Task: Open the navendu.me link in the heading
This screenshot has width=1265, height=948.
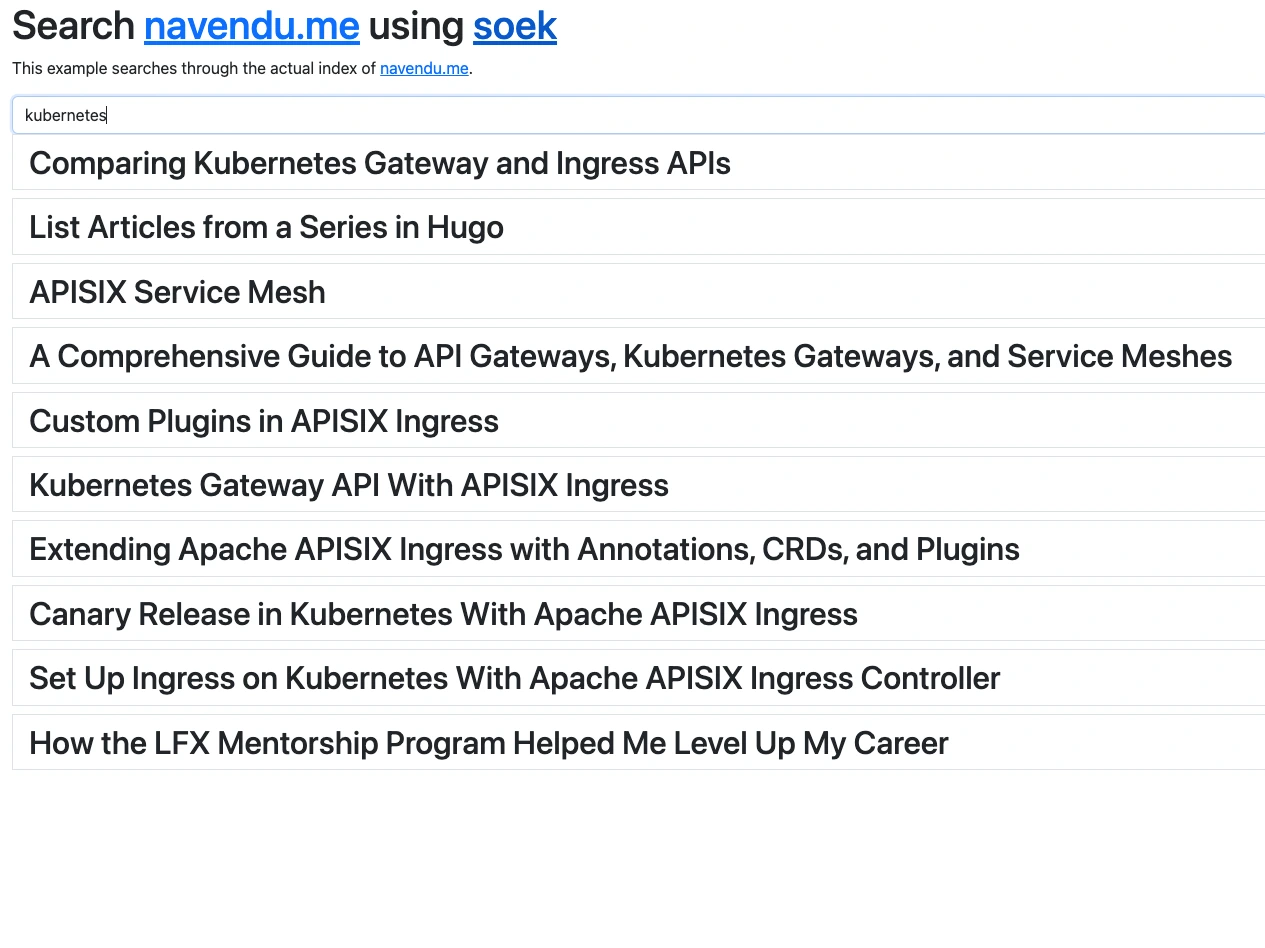Action: click(252, 26)
